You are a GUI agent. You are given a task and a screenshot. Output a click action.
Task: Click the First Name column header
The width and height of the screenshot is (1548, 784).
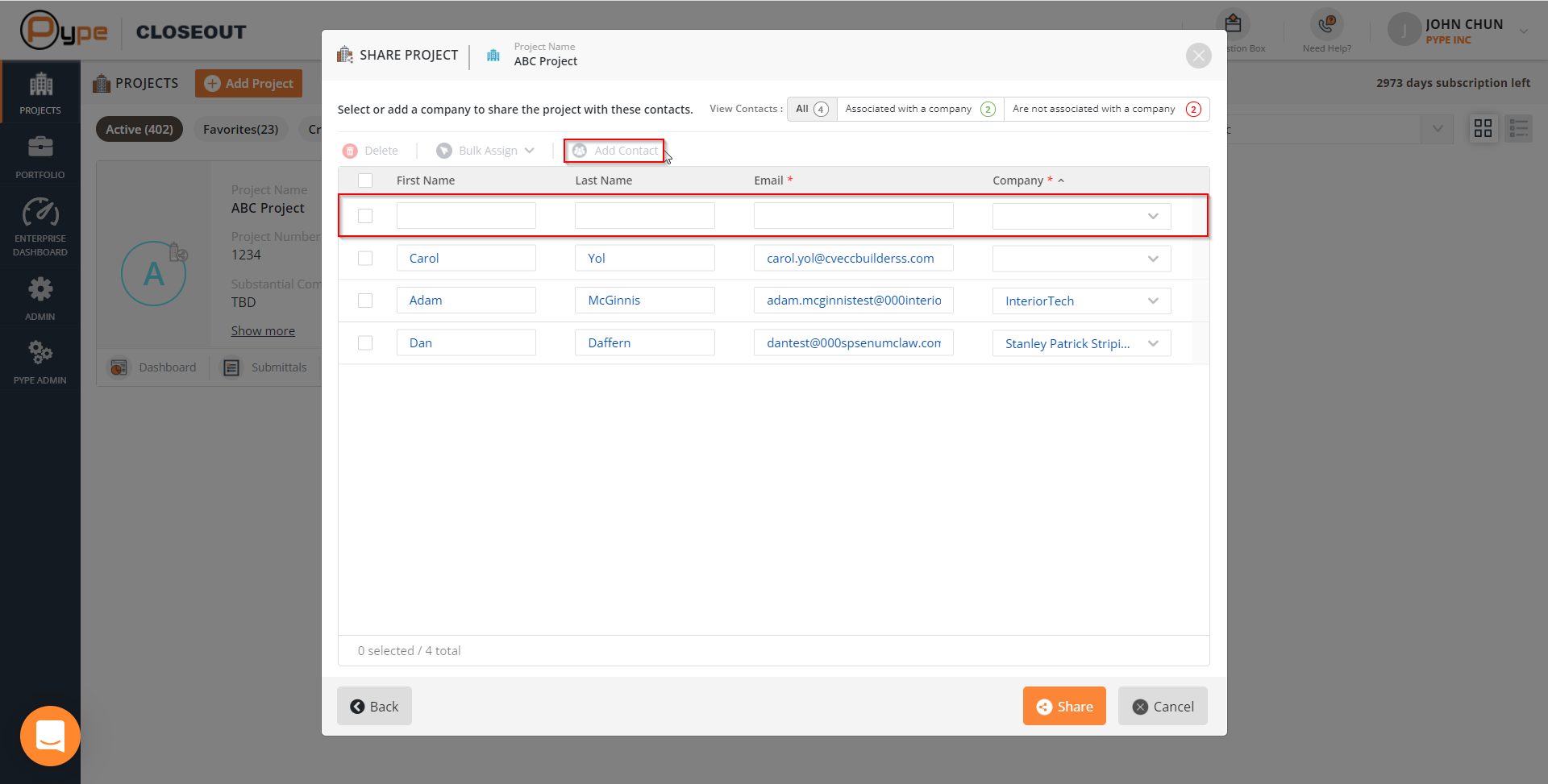coord(426,180)
